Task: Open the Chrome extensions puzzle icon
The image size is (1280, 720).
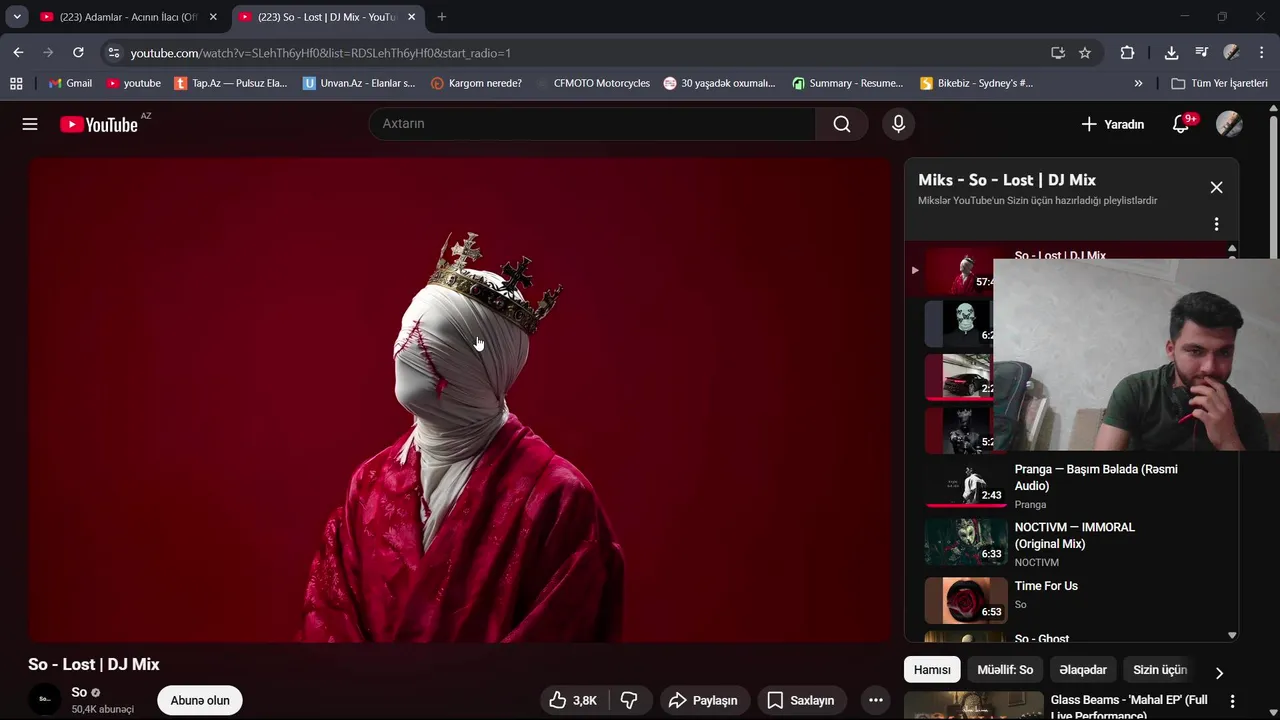Action: coord(1127,53)
